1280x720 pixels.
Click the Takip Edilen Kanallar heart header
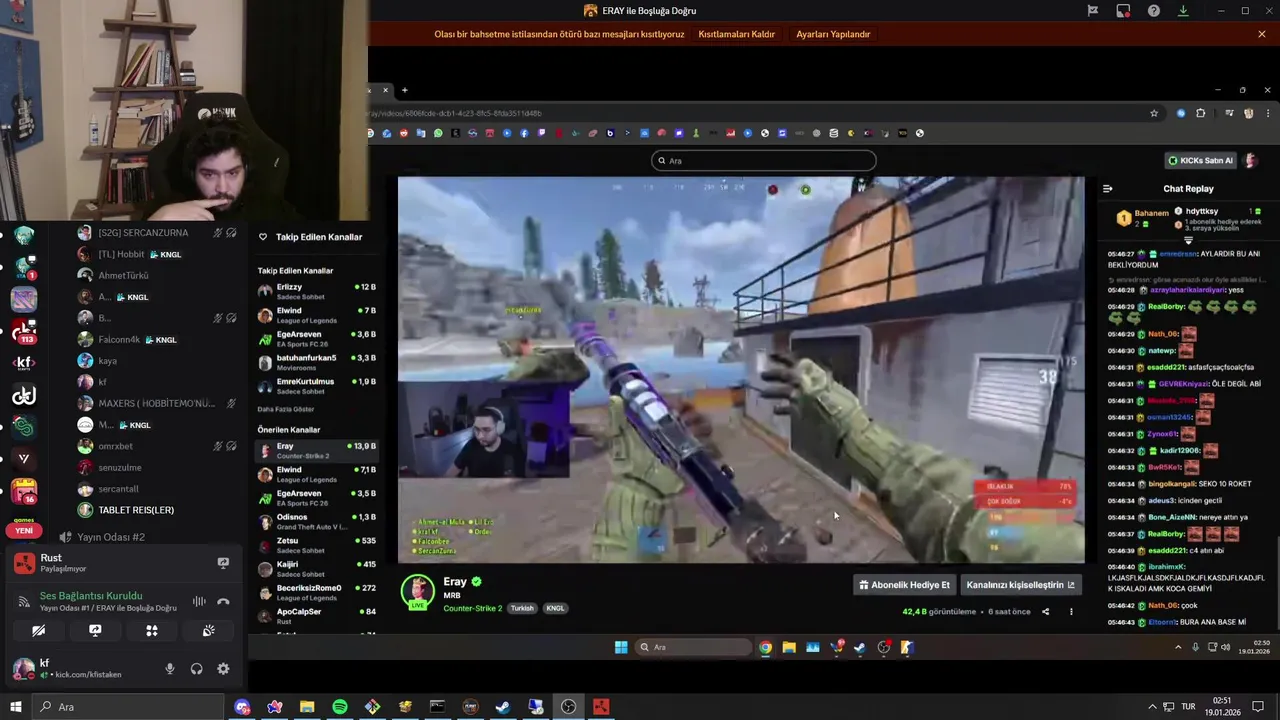click(311, 237)
